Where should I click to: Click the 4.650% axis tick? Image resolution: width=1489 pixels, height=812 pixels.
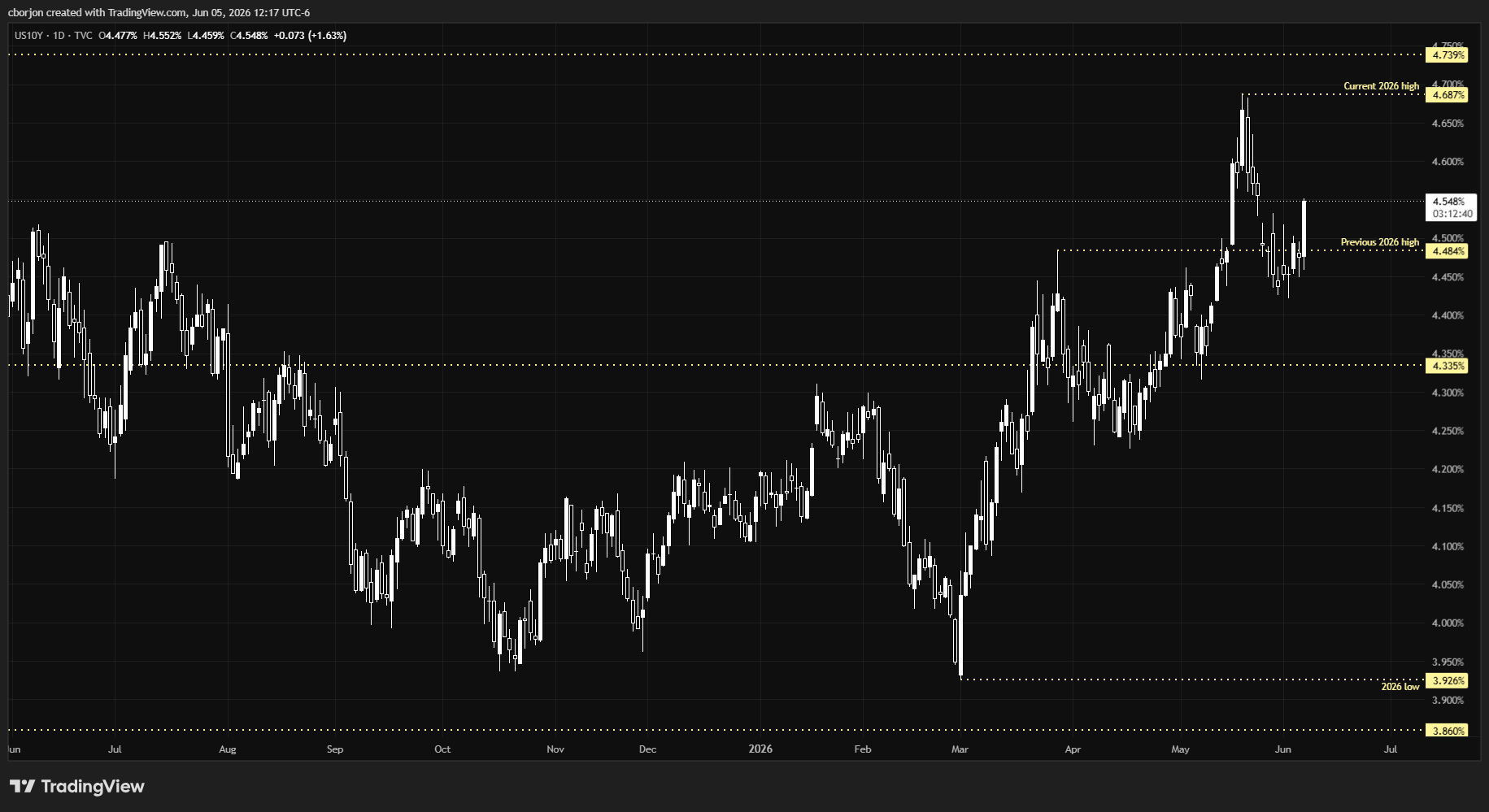[1448, 124]
